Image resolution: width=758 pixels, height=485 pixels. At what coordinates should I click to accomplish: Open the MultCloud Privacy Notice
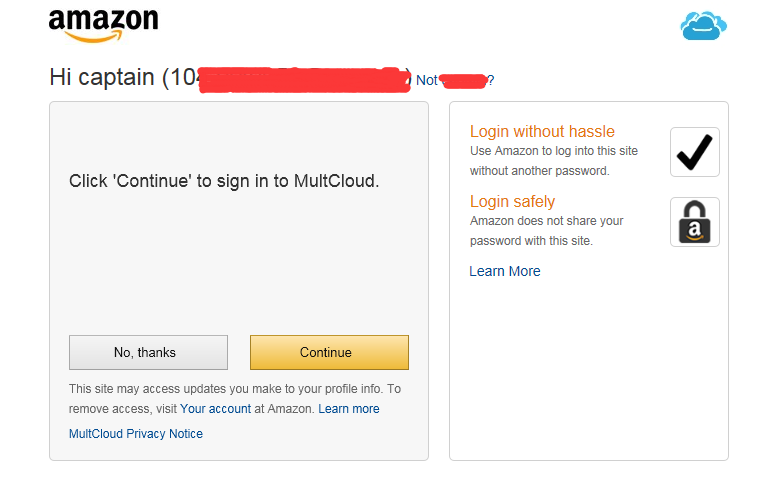136,434
